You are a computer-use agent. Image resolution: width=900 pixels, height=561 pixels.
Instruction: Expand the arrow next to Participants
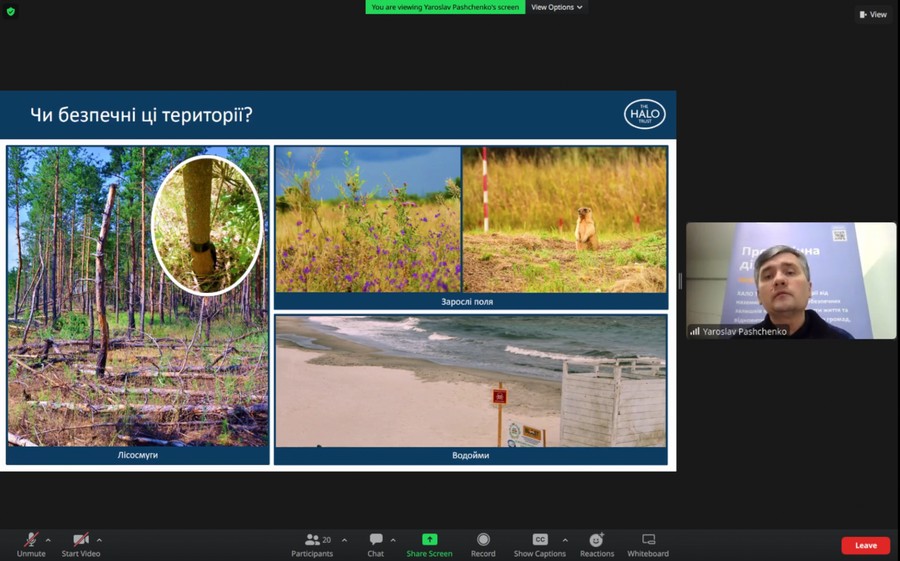click(x=344, y=540)
